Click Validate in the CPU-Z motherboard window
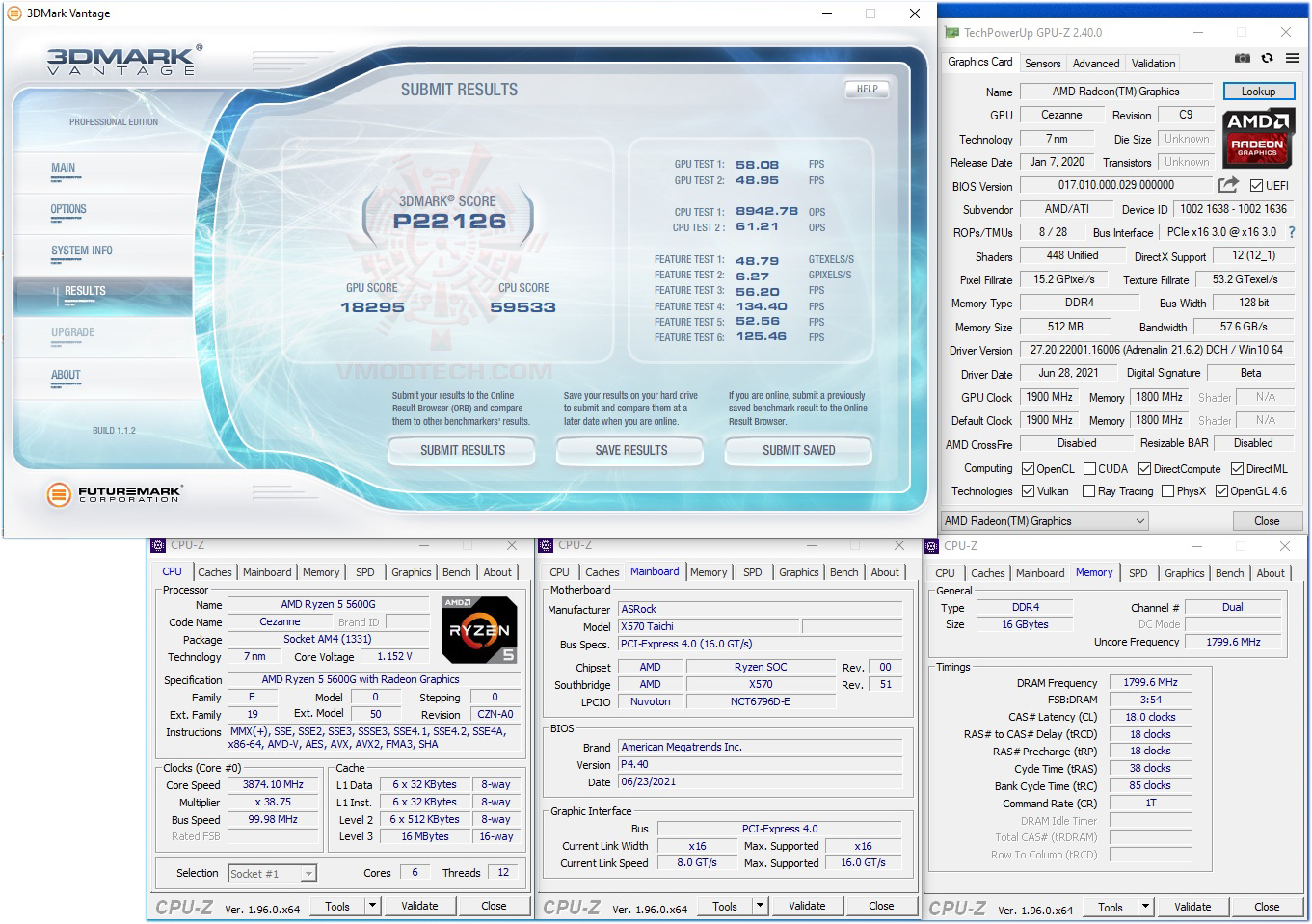The width and height of the screenshot is (1312, 924). click(807, 906)
